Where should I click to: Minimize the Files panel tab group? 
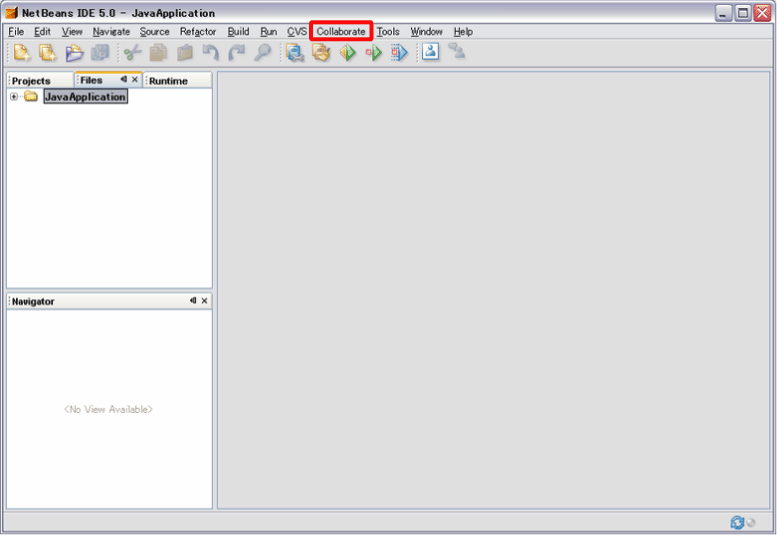[x=124, y=79]
